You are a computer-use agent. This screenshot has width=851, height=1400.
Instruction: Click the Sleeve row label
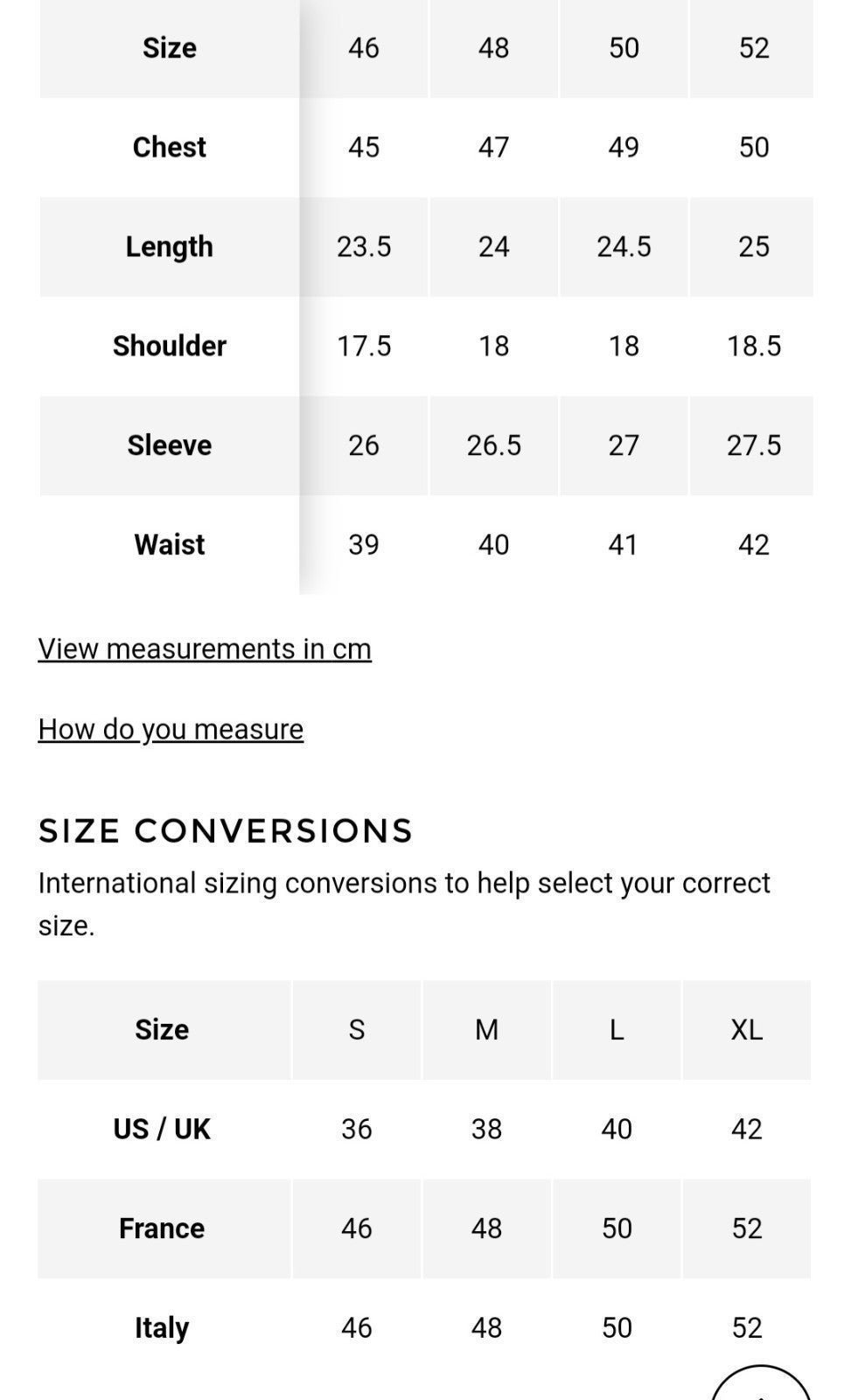click(x=170, y=445)
